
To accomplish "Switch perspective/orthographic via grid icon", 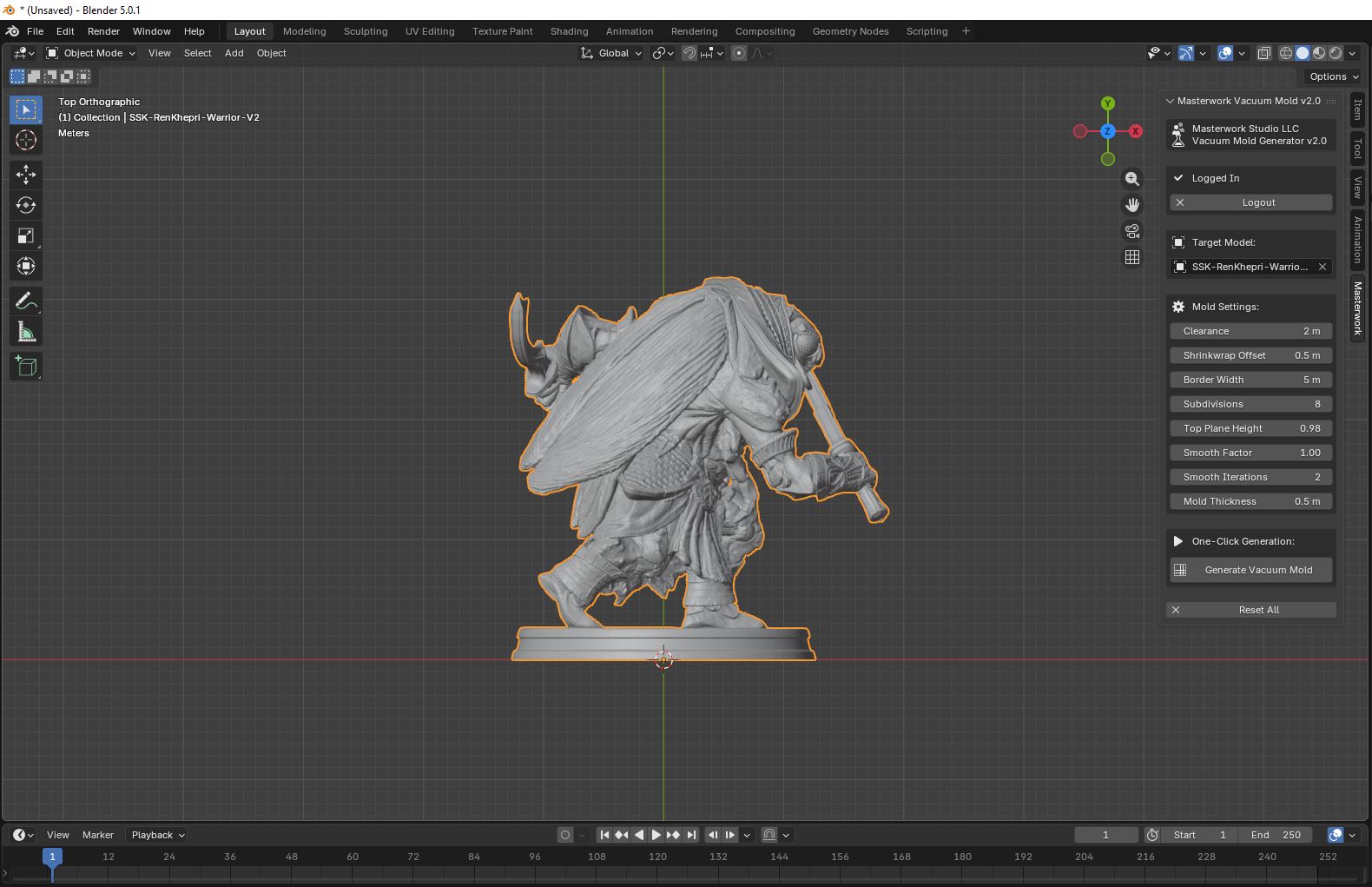I will 1132,257.
